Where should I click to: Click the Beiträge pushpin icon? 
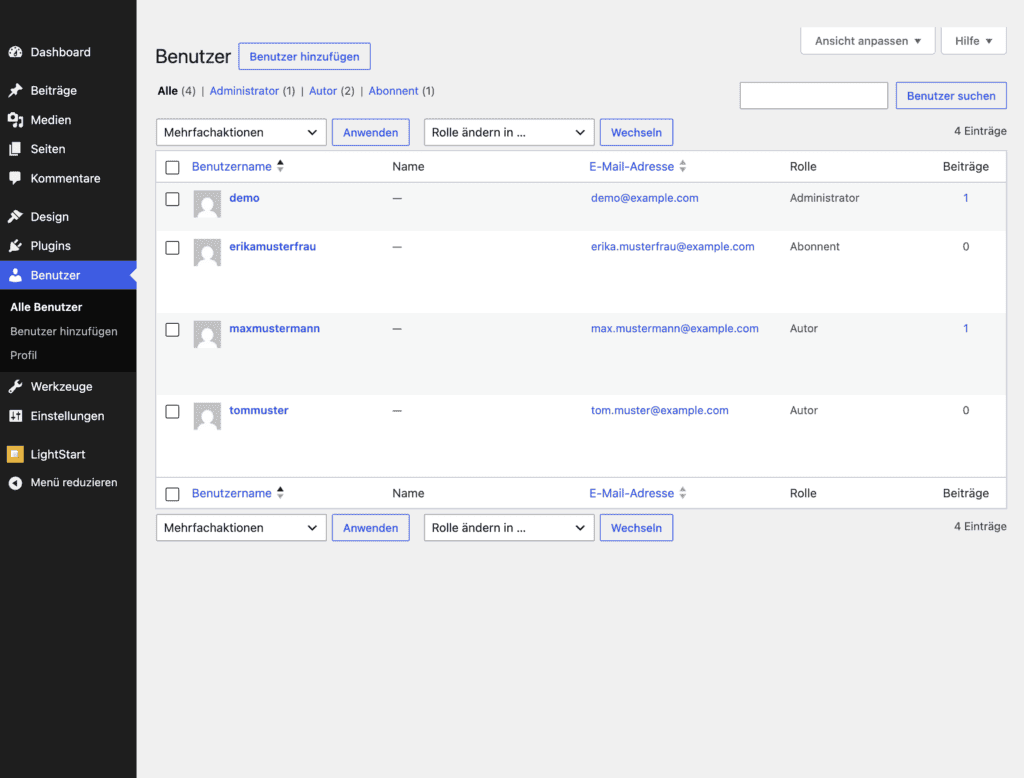click(16, 90)
